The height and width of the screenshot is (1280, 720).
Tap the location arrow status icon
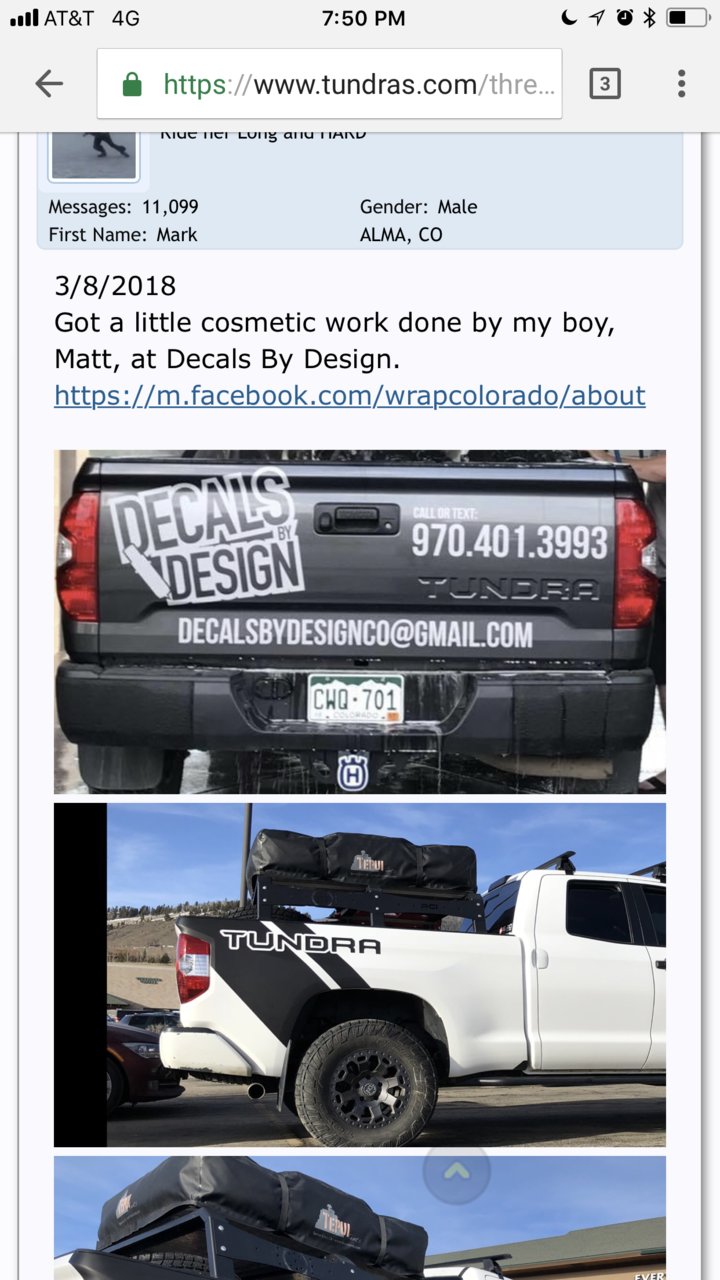click(597, 18)
